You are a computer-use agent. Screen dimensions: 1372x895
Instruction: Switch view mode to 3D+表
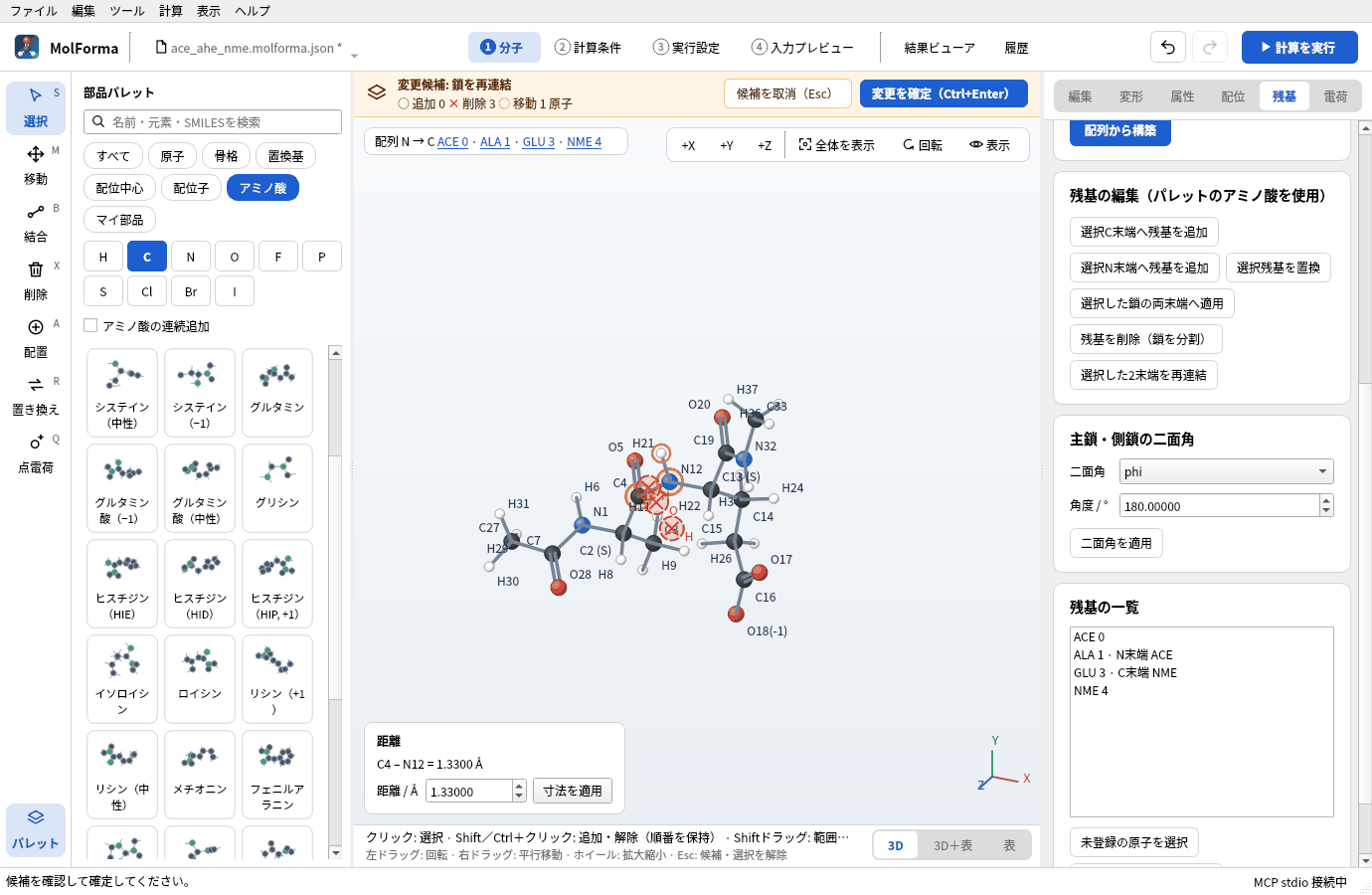952,845
